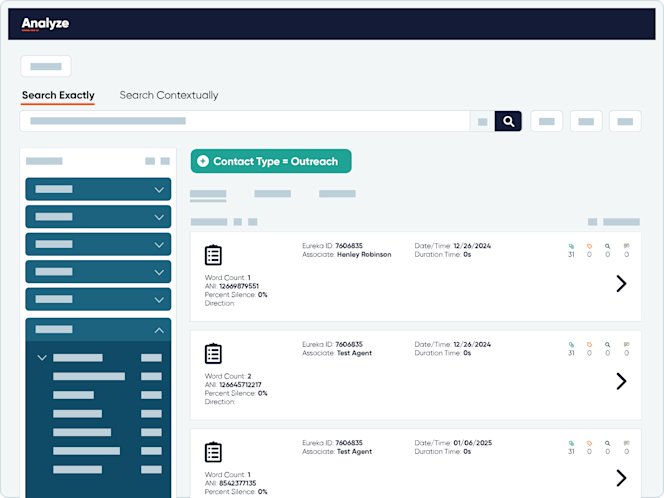This screenshot has width=664, height=498.
Task: Open ANI 126645712217 record with right chevron
Action: click(x=621, y=381)
